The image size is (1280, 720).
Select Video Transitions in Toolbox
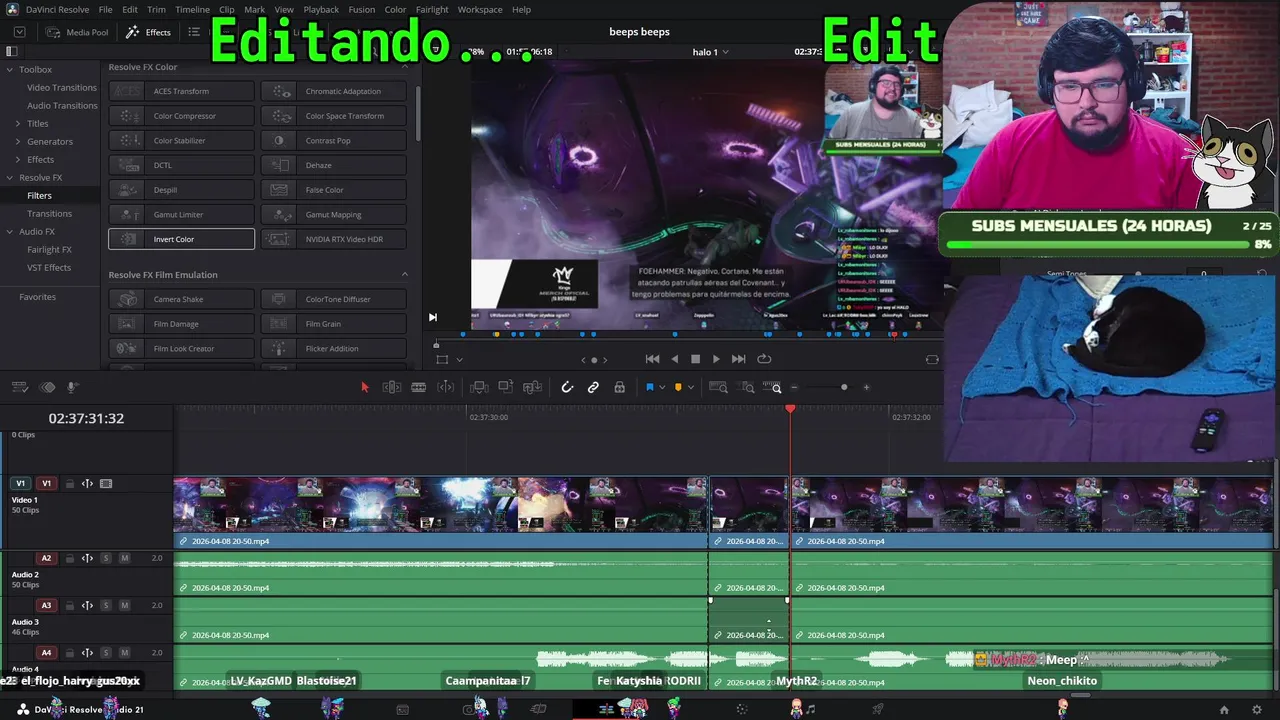tap(62, 88)
